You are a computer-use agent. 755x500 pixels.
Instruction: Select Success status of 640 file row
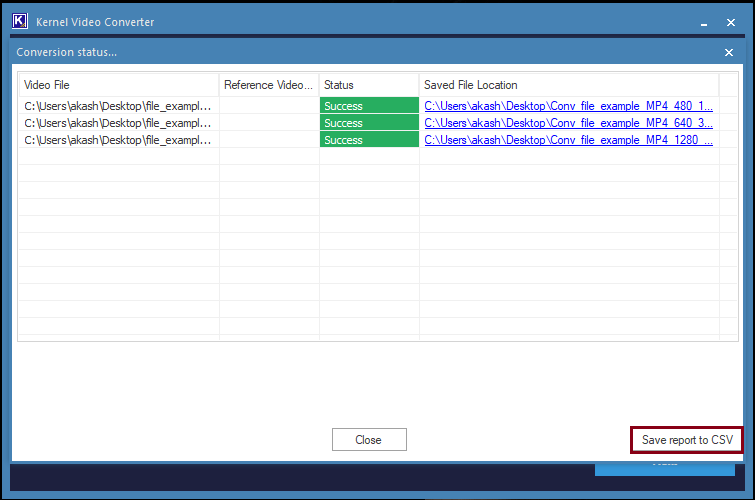point(369,123)
